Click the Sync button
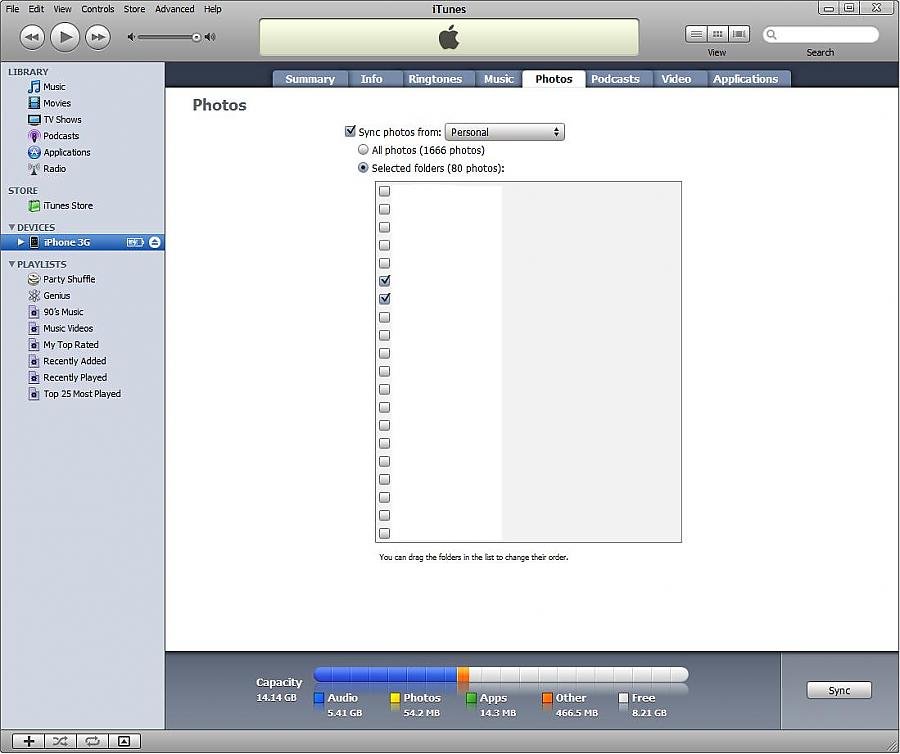 839,690
